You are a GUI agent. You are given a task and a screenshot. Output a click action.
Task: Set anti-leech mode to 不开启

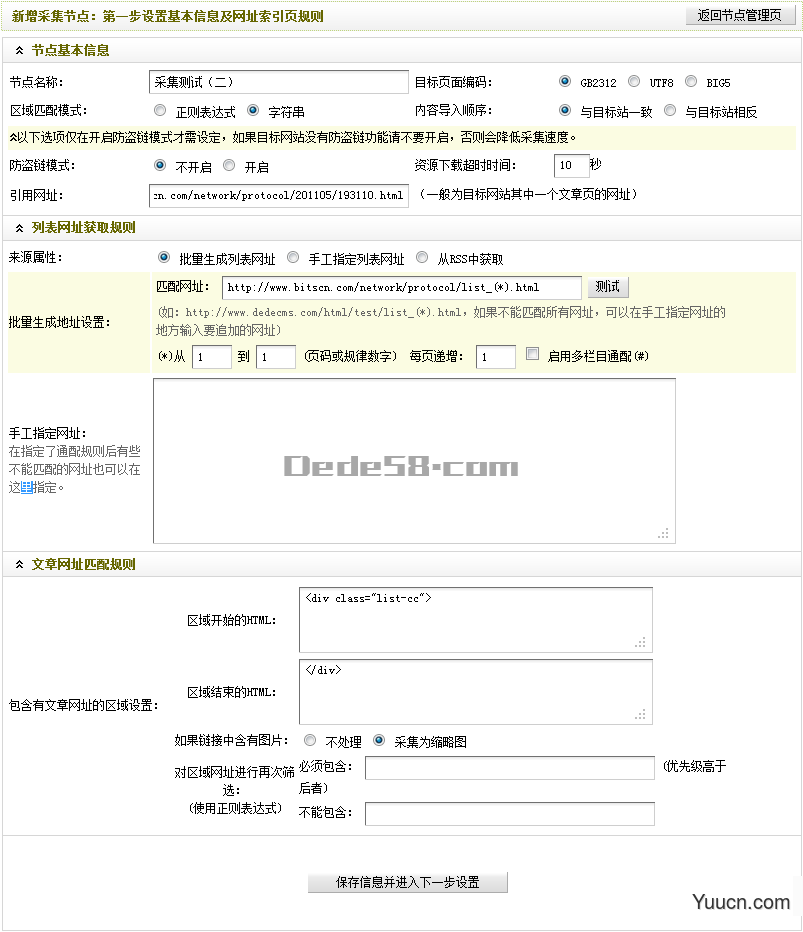pos(160,166)
